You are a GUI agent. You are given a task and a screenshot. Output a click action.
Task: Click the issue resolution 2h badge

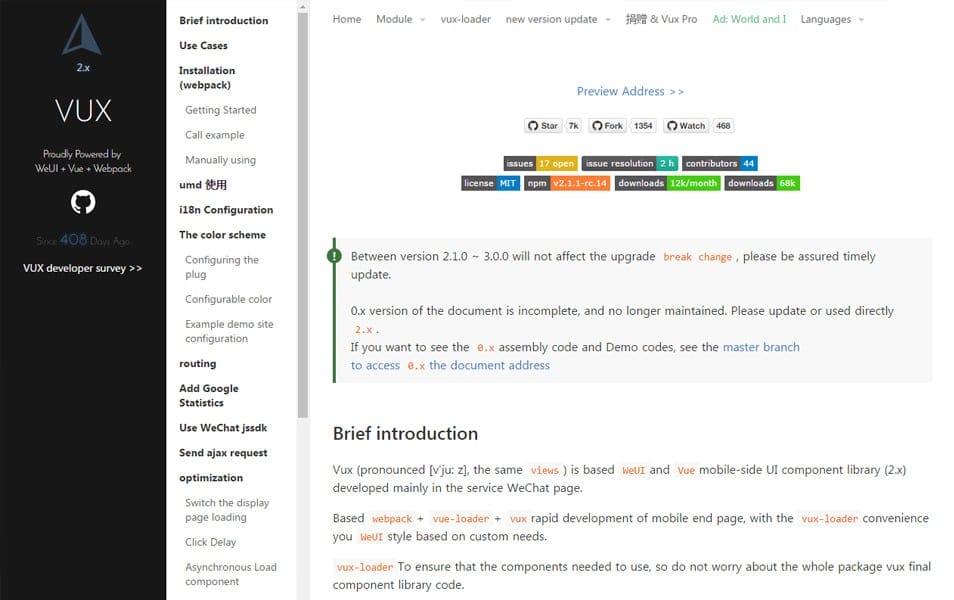[630, 163]
